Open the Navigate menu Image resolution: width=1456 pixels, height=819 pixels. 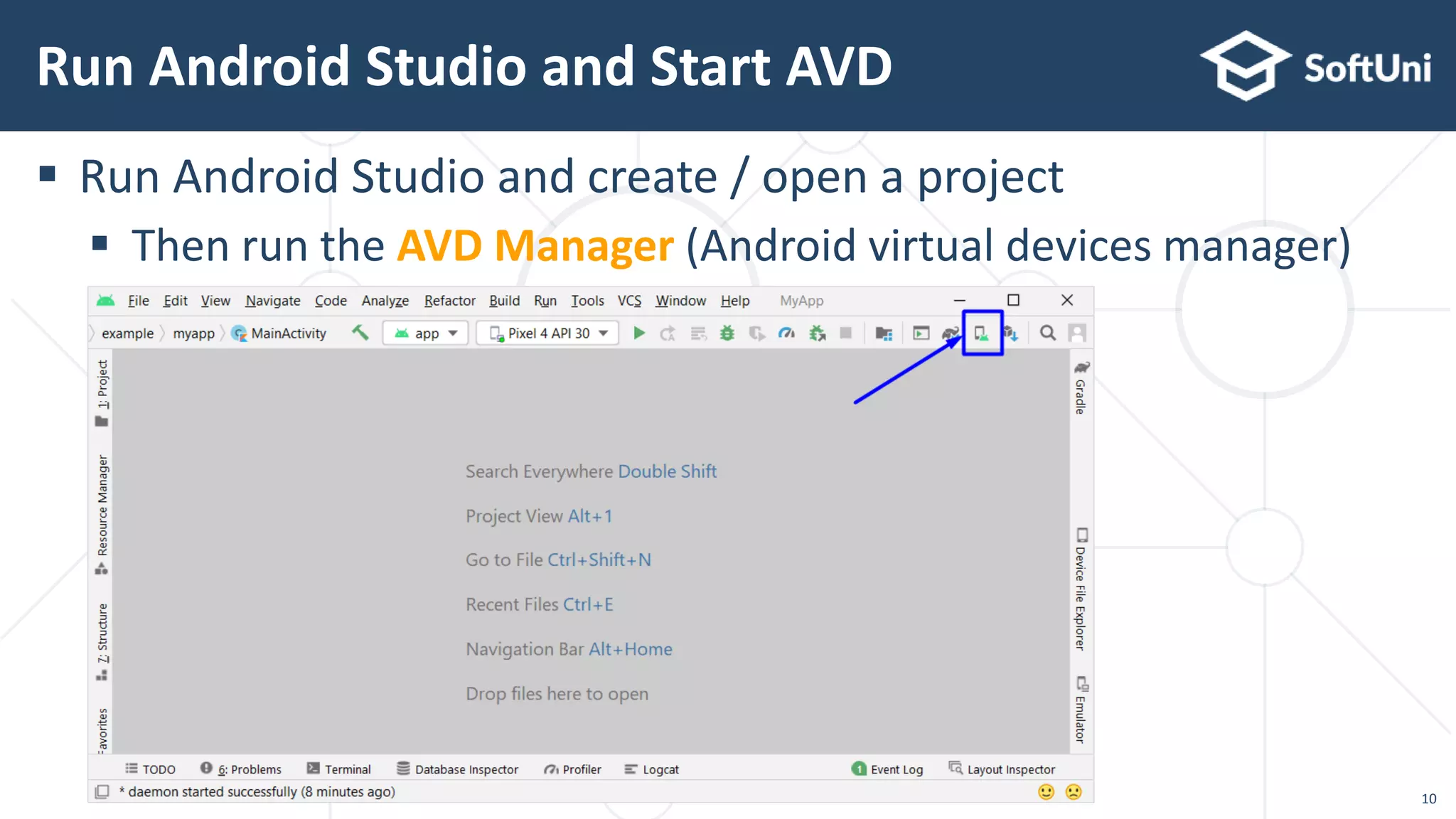(x=273, y=301)
